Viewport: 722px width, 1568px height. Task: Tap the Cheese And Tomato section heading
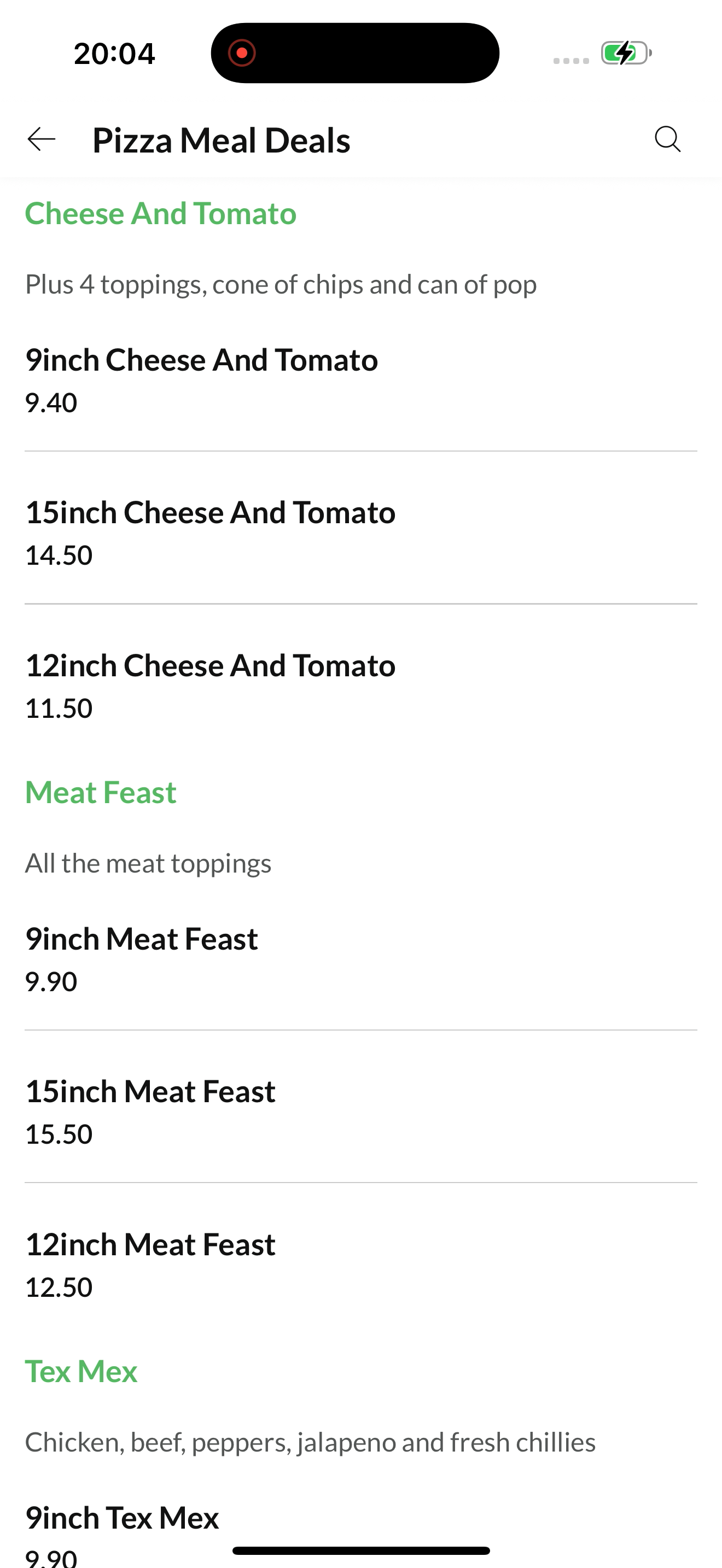coord(161,213)
